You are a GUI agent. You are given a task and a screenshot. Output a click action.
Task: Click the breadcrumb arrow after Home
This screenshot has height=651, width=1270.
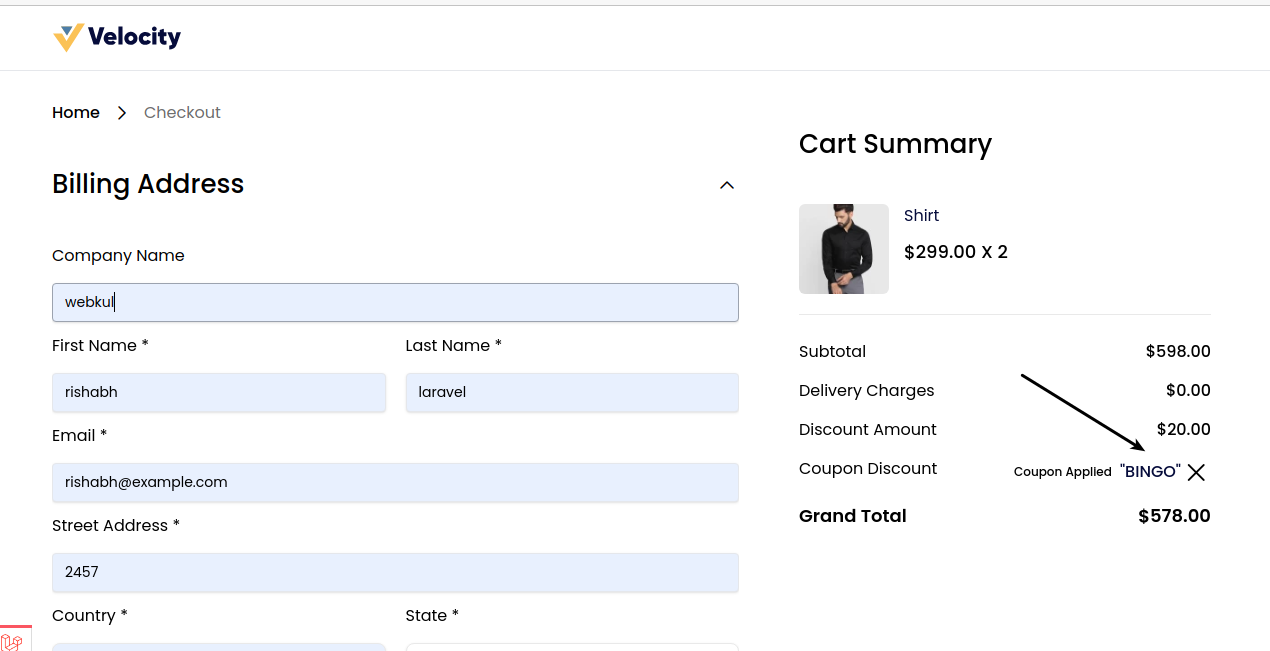[122, 113]
